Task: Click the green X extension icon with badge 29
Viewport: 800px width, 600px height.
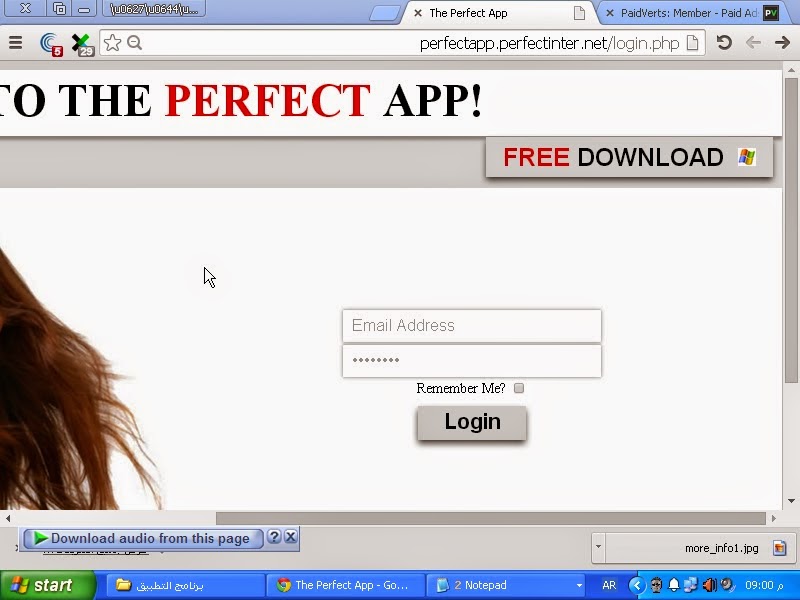Action: click(82, 44)
